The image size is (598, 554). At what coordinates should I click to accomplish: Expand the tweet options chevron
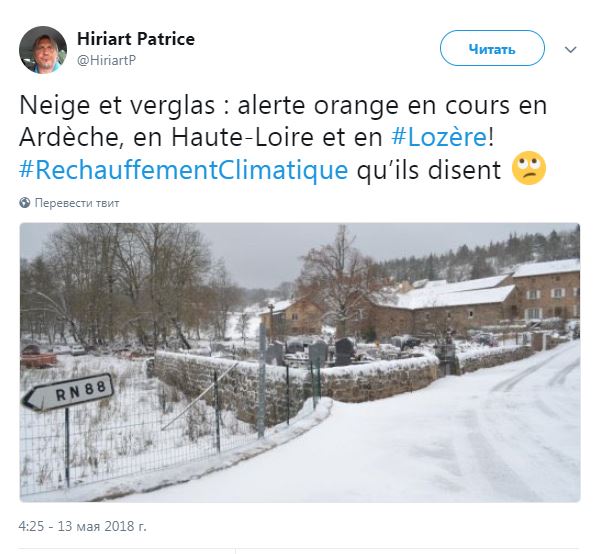coord(570,50)
